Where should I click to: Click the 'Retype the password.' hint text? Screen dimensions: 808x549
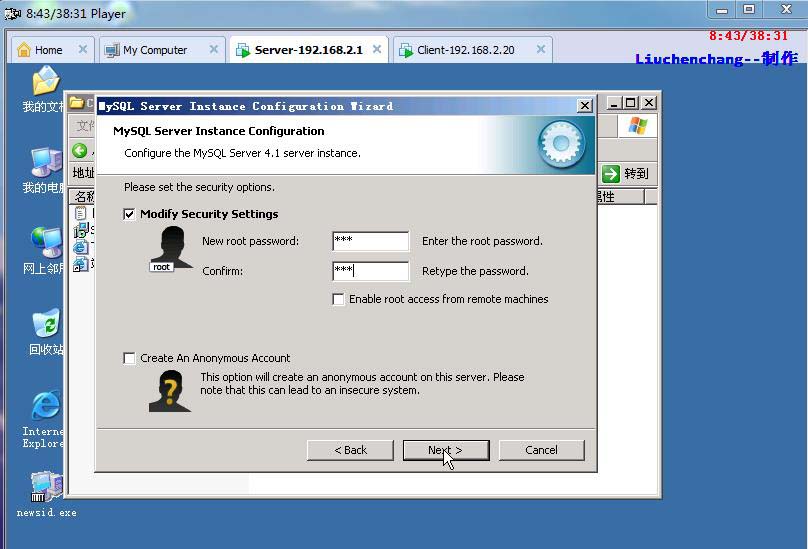click(475, 271)
